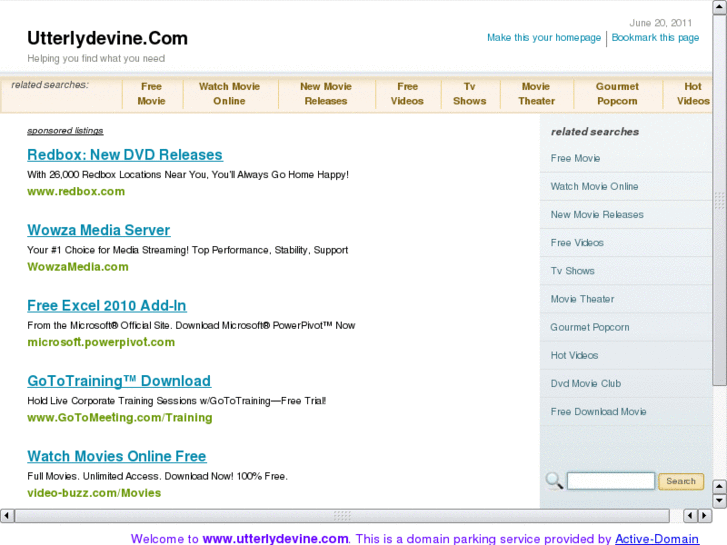Click Bookmark this page link
Image resolution: width=727 pixels, height=545 pixels.
point(655,38)
